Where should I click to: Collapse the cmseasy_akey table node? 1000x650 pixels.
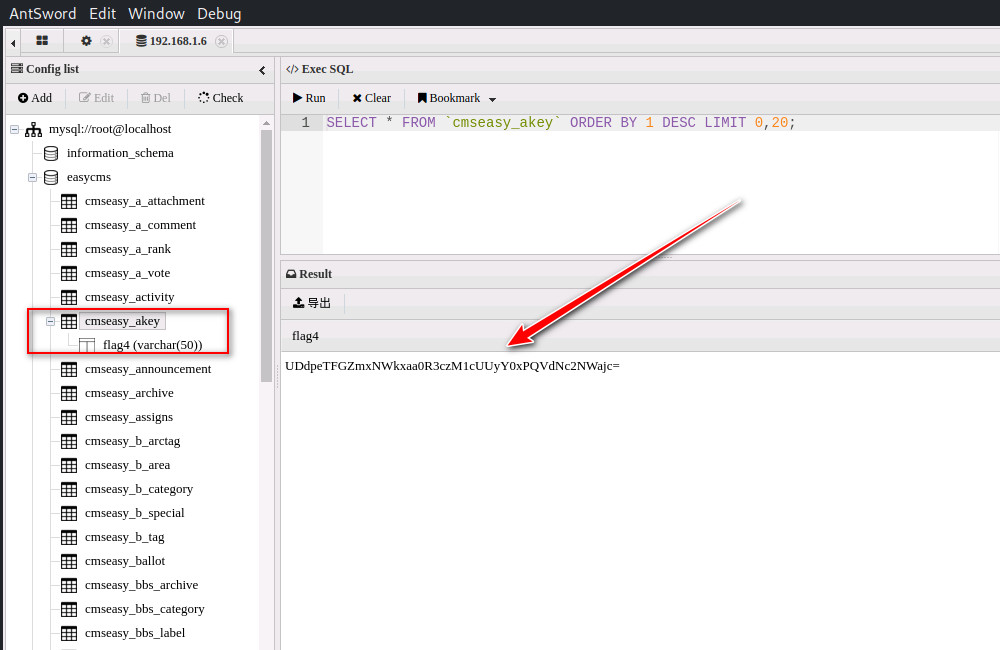coord(50,321)
